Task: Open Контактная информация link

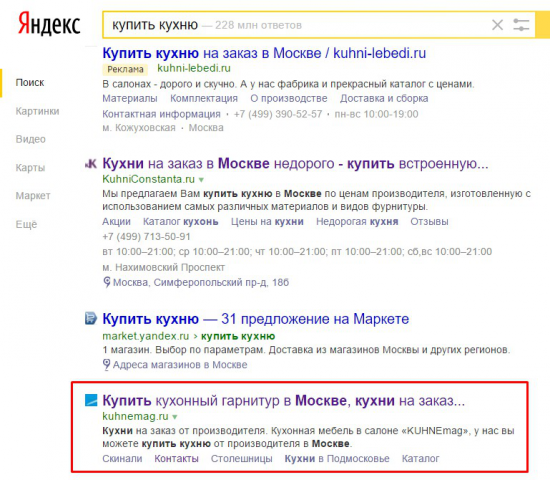Action: [x=161, y=114]
